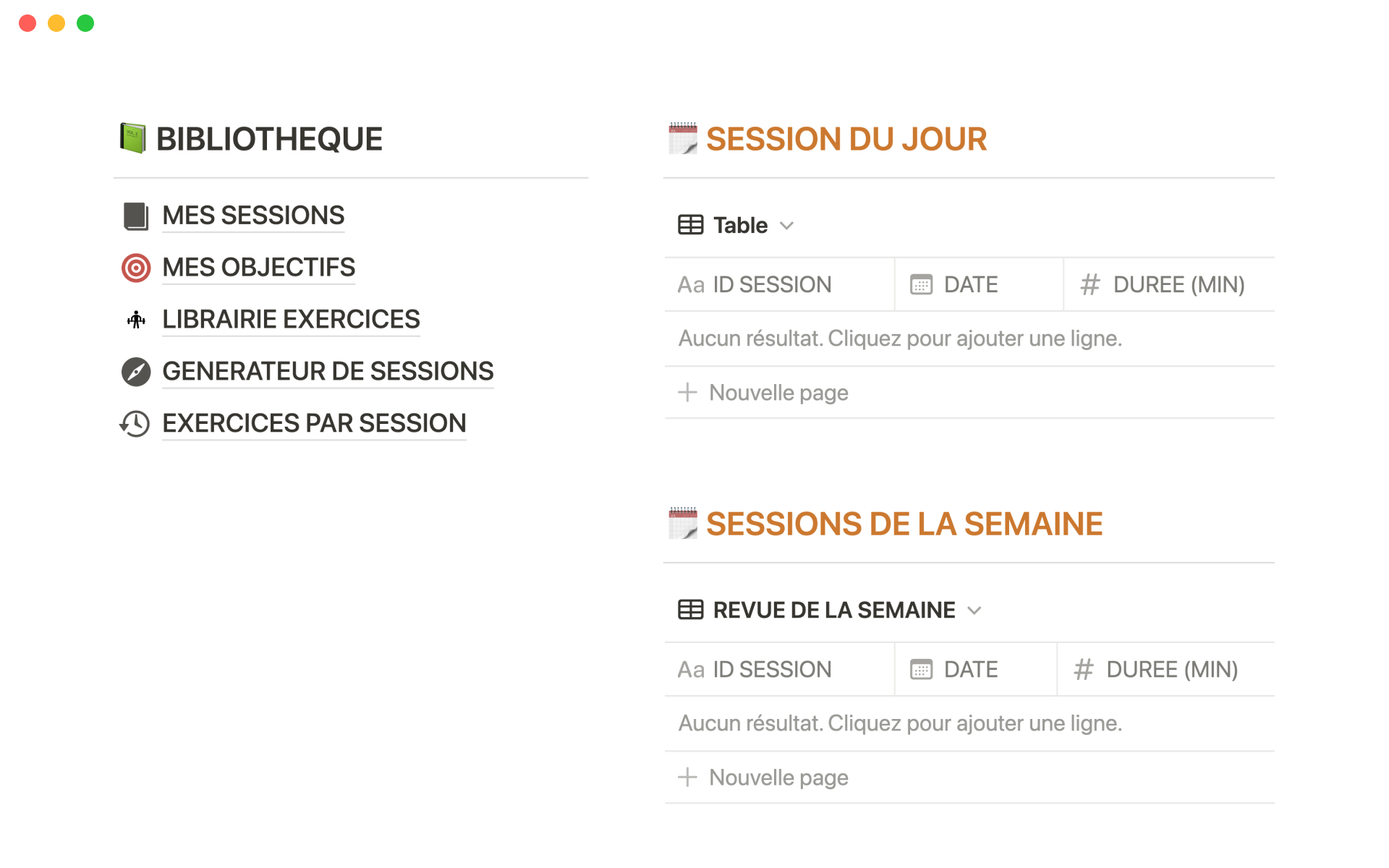Image resolution: width=1389 pixels, height=868 pixels.
Task: Click the green macOS fullscreen window button
Action: pos(85,23)
